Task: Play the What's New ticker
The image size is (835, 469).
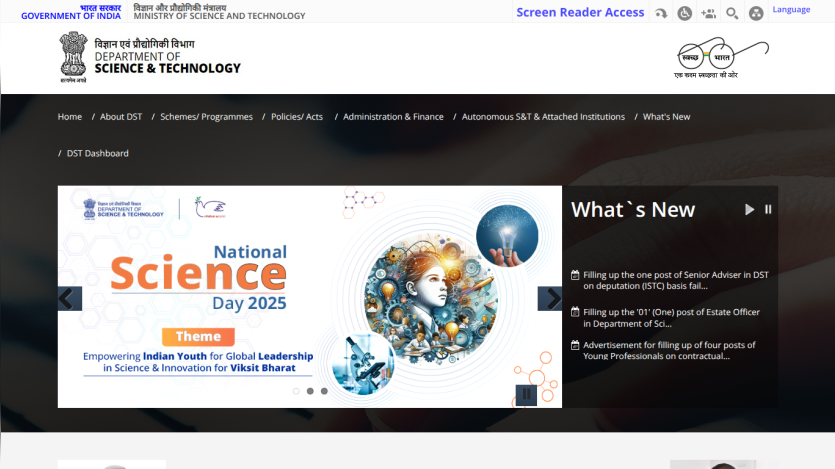Action: [x=749, y=210]
